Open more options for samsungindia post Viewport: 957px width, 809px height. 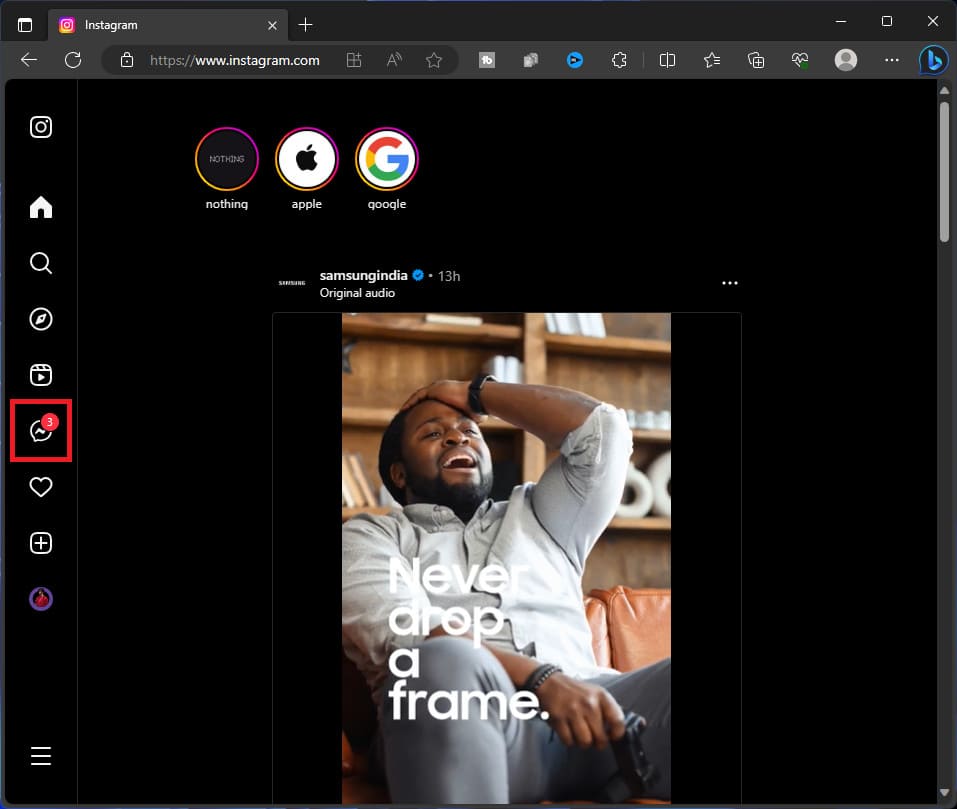pyautogui.click(x=730, y=283)
